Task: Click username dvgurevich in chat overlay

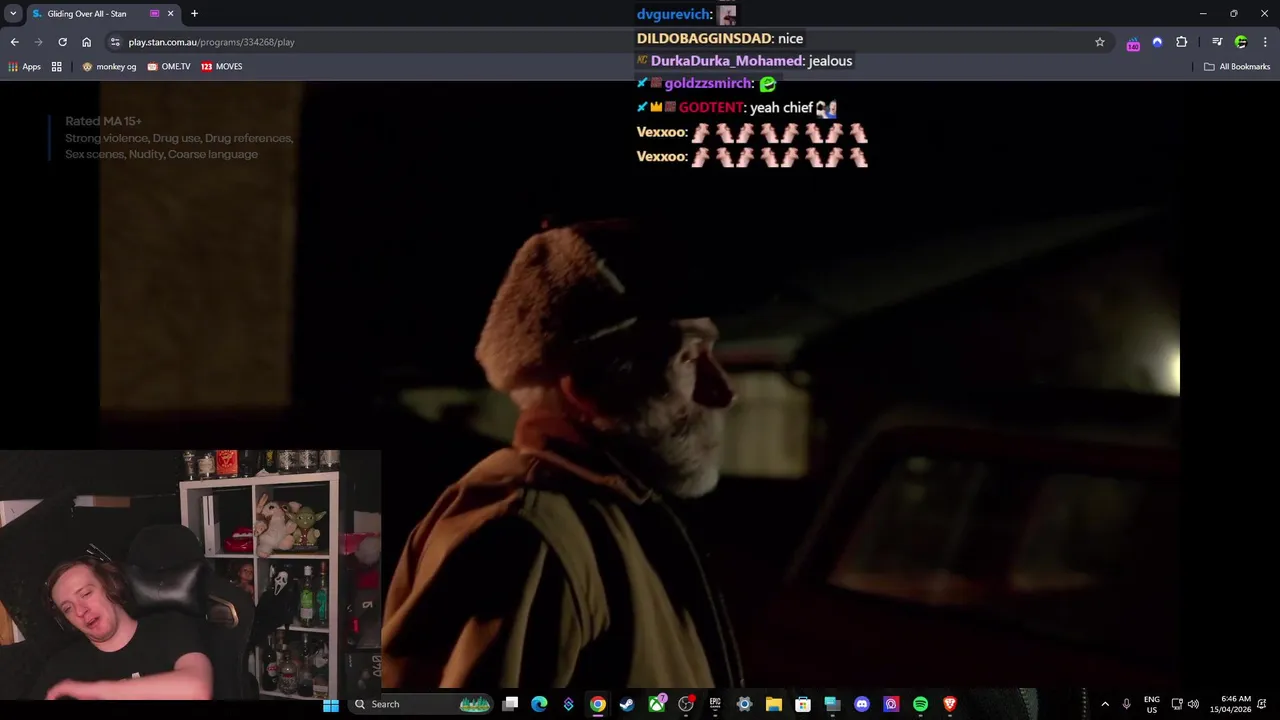Action: [673, 14]
